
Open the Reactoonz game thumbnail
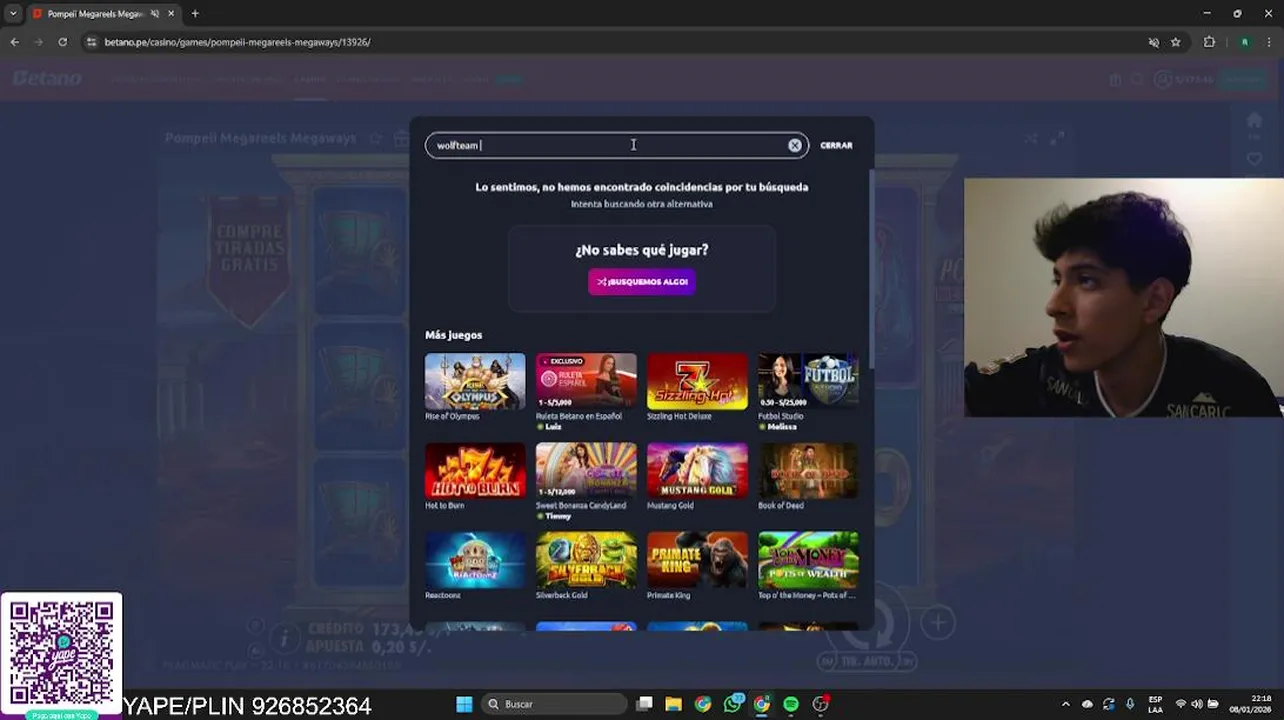point(475,560)
